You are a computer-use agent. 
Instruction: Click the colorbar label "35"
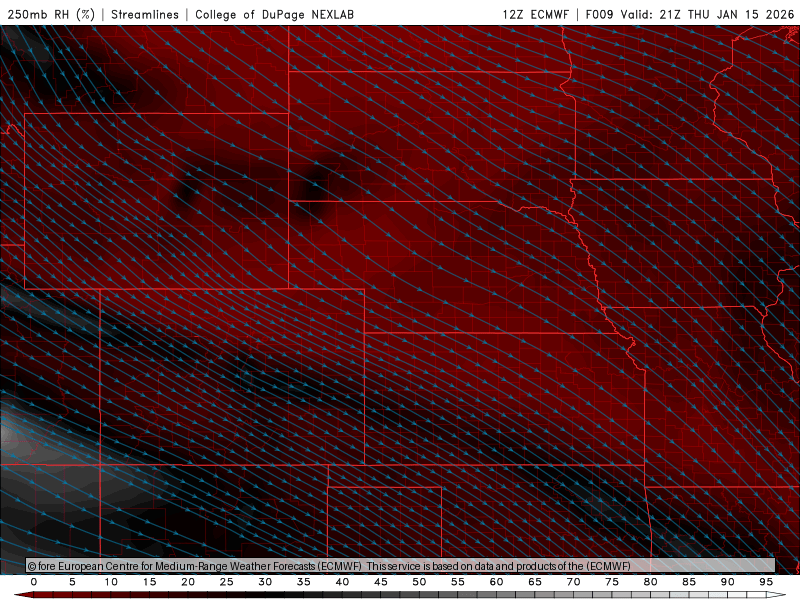point(304,582)
